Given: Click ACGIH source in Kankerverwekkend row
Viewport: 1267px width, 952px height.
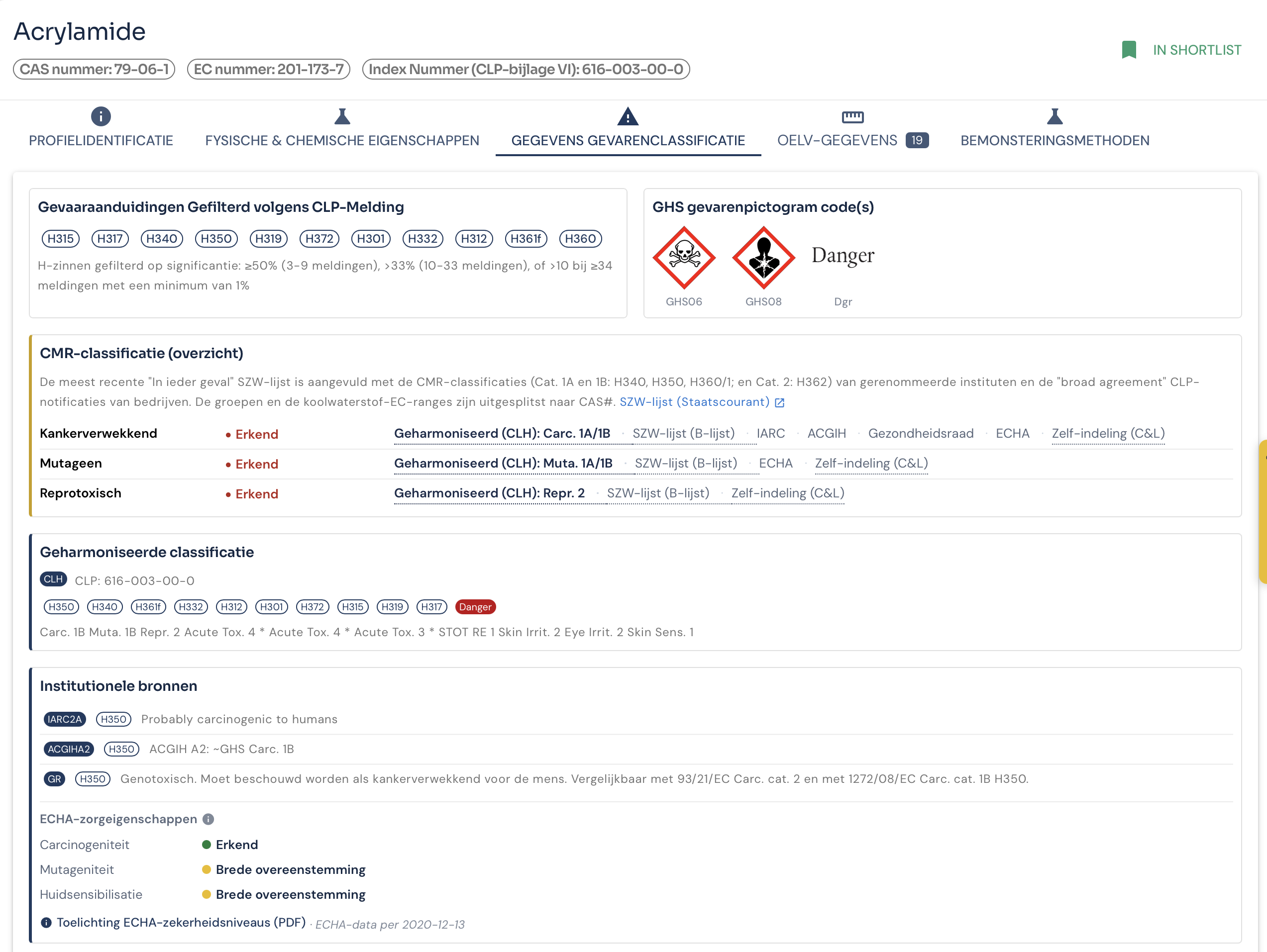Looking at the screenshot, I should pos(826,433).
